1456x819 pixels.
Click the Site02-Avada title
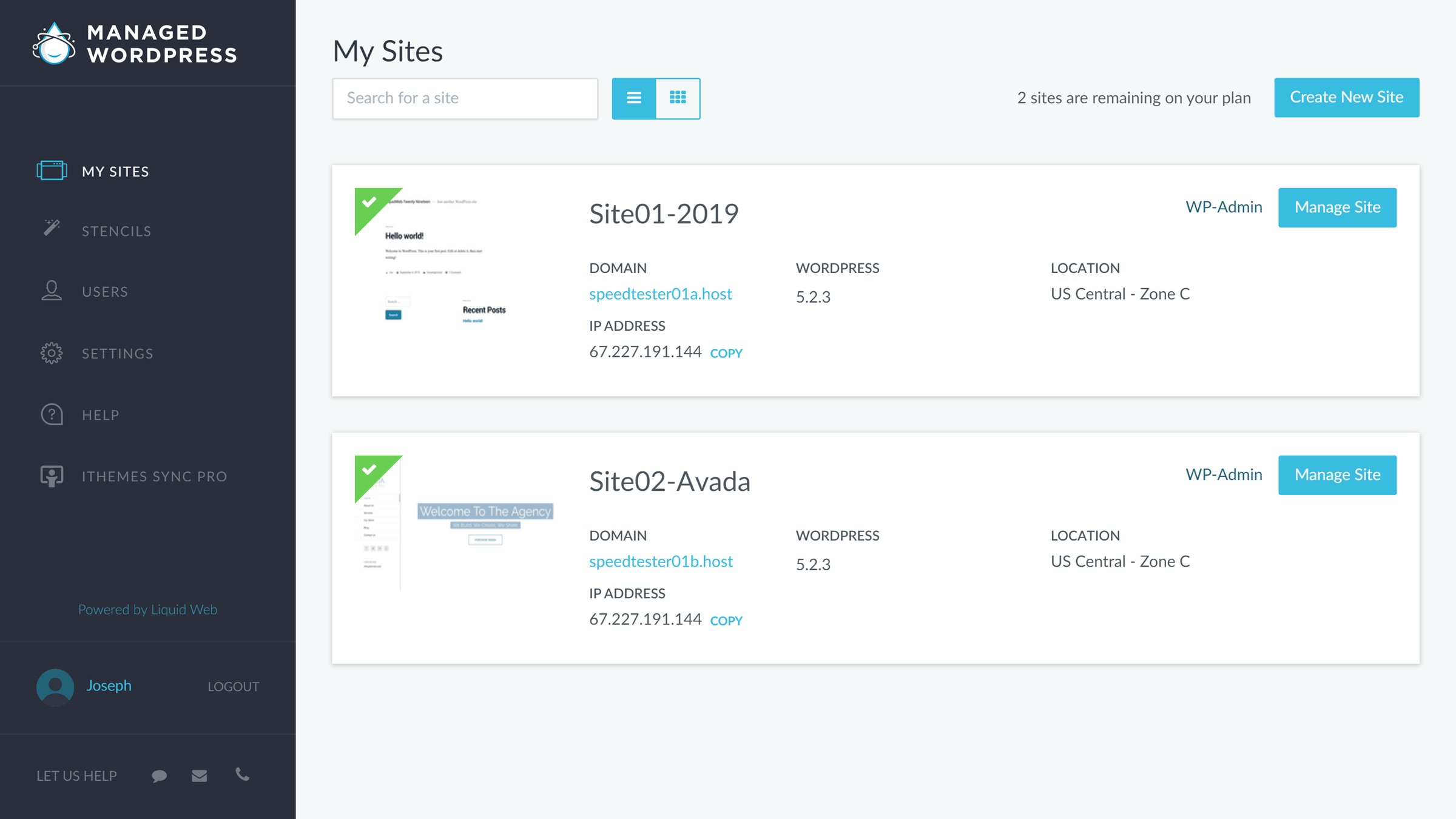(x=670, y=481)
